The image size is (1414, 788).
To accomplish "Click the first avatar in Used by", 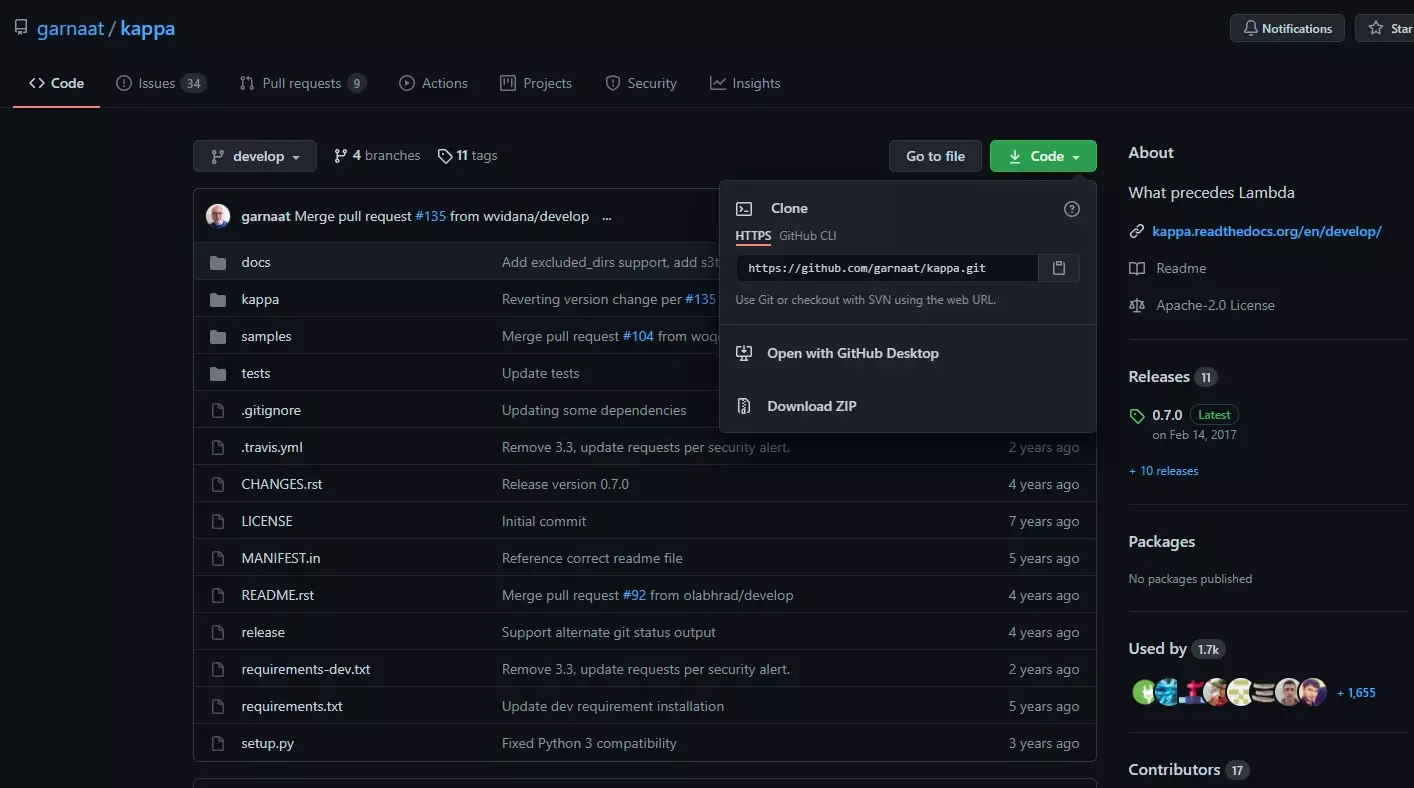I will tap(1144, 692).
